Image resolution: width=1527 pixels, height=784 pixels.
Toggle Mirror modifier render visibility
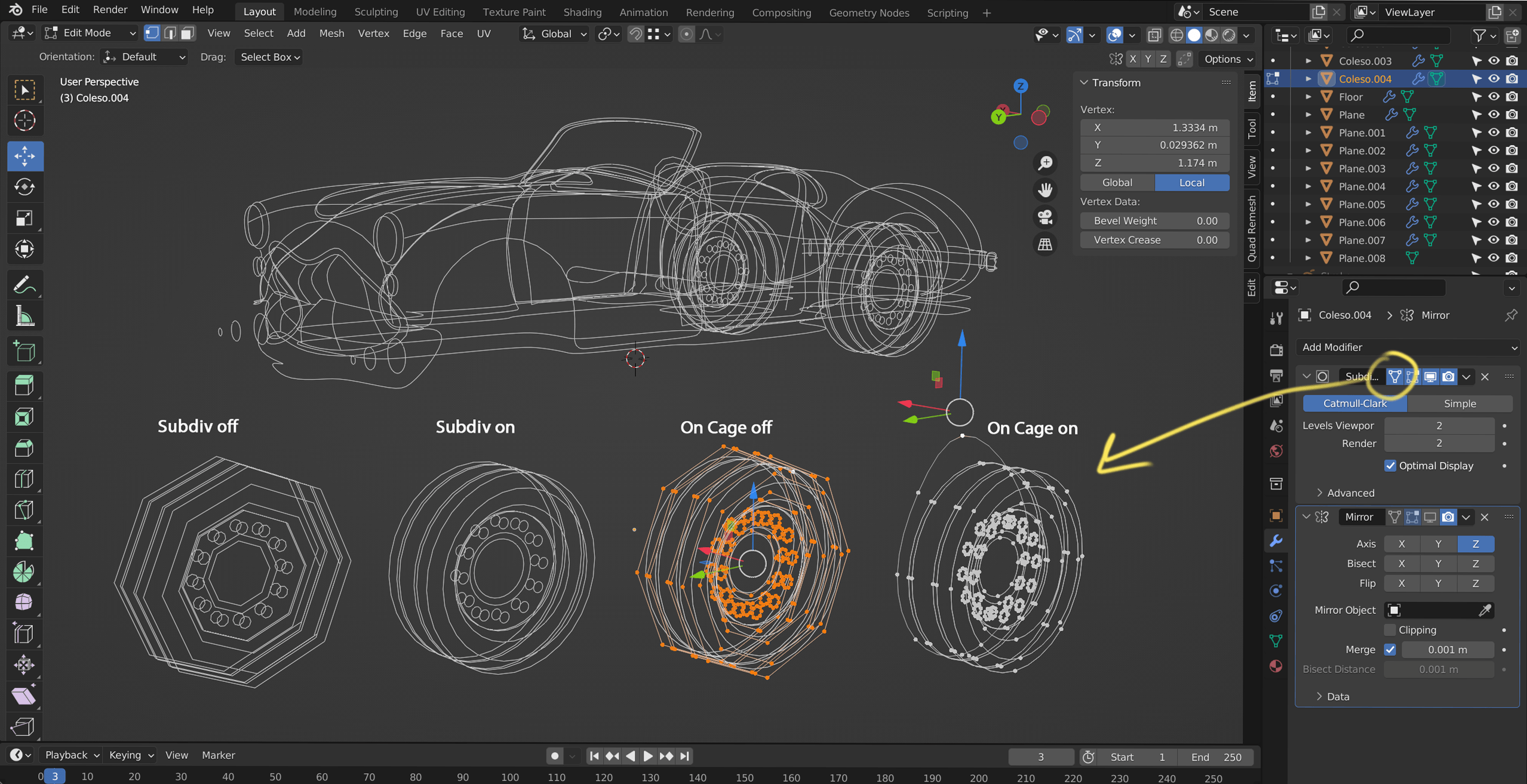click(x=1448, y=517)
